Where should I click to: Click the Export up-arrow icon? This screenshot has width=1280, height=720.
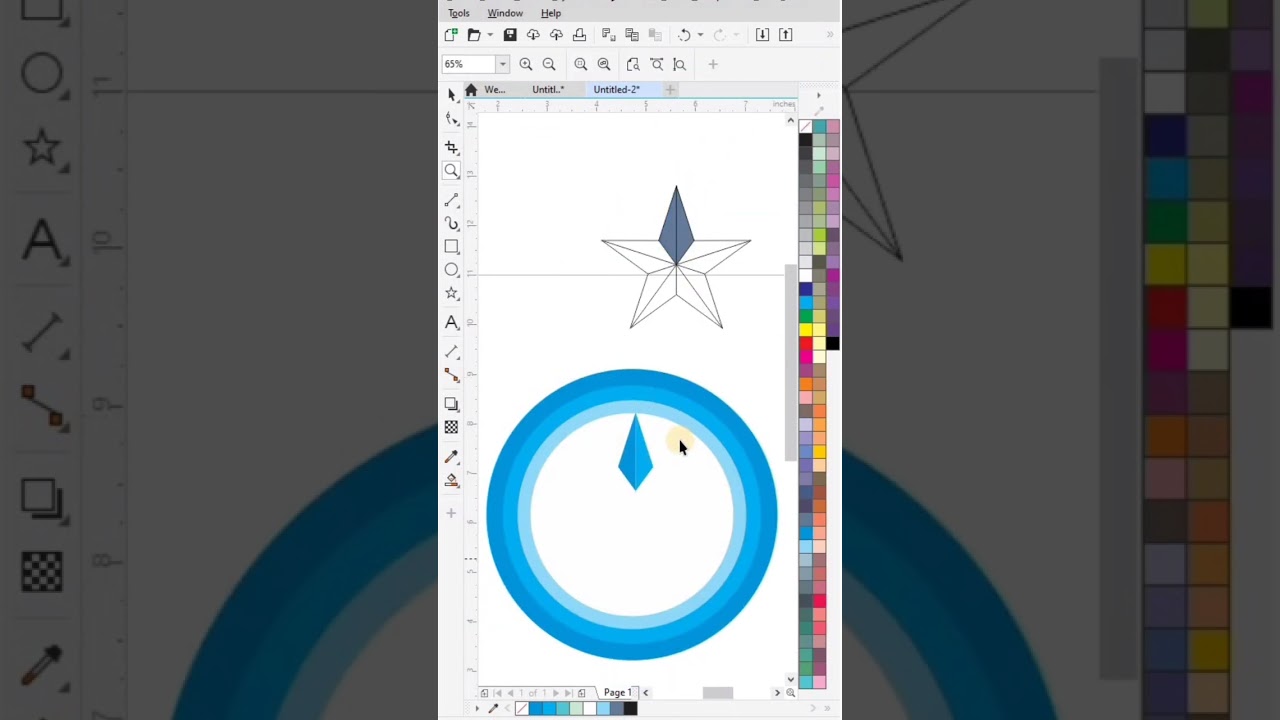pos(785,35)
